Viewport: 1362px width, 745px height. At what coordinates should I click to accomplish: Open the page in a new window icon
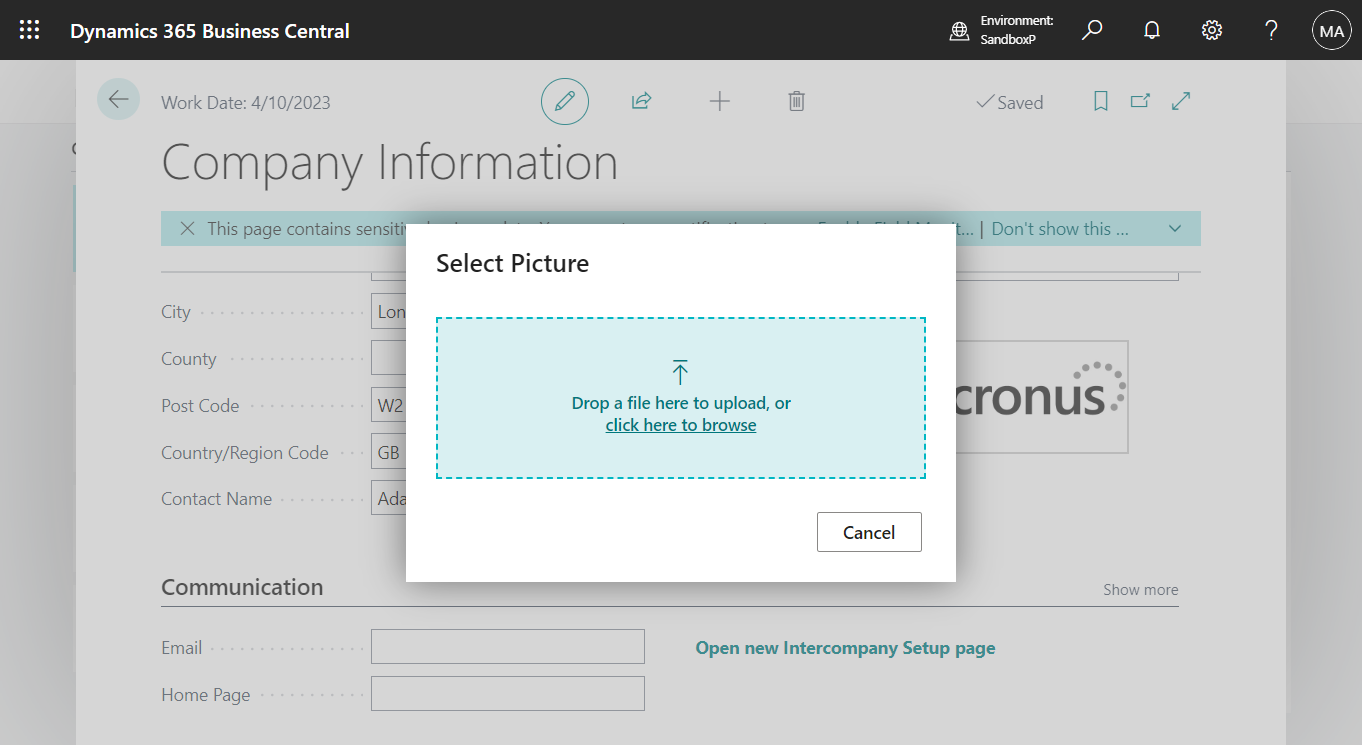click(1140, 101)
